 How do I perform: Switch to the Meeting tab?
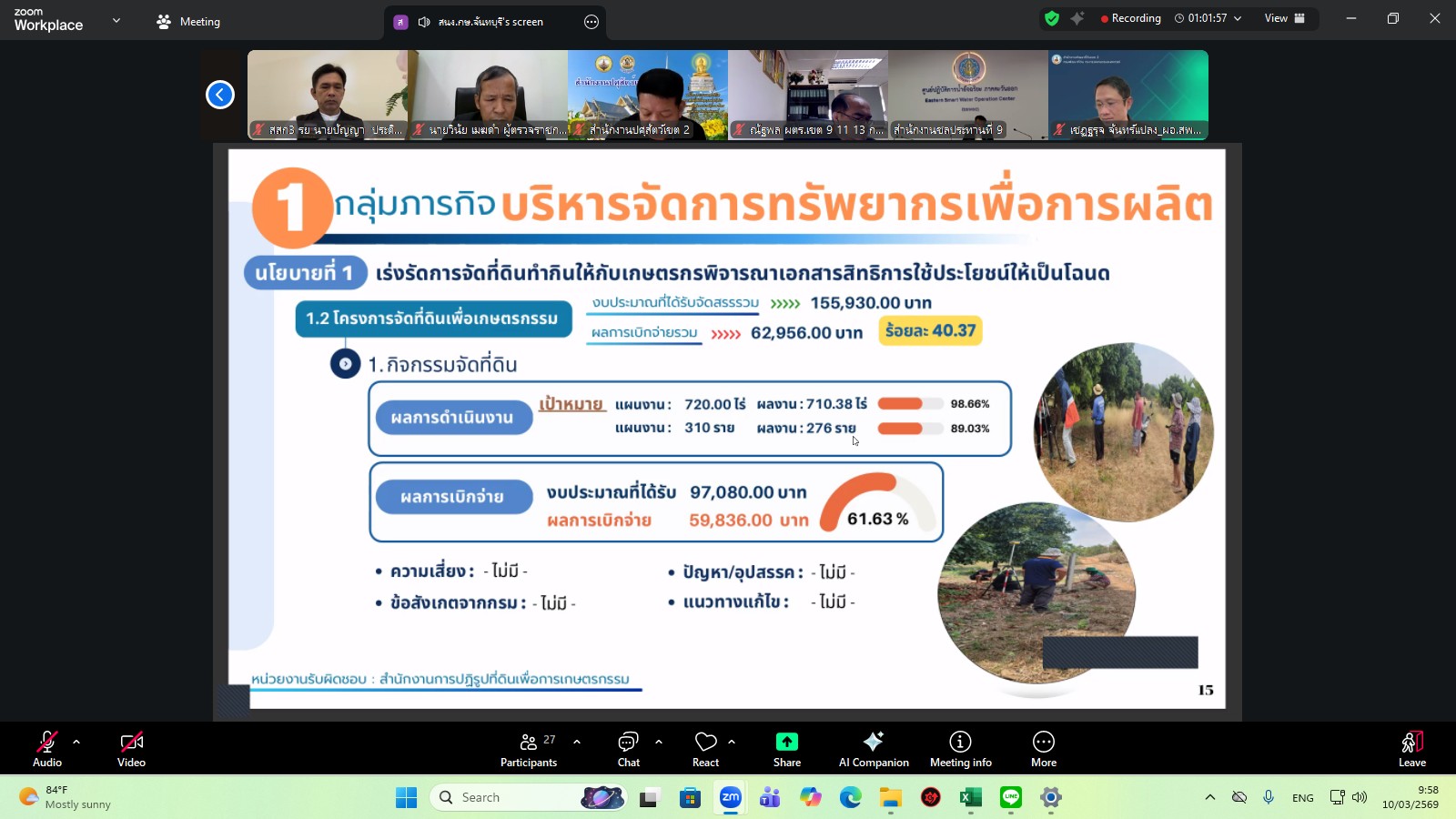pyautogui.click(x=188, y=20)
